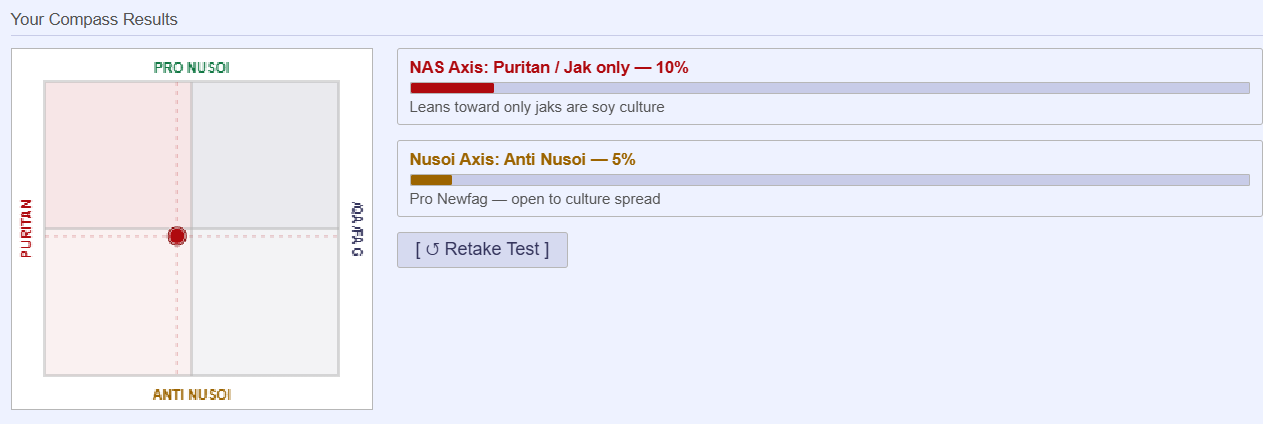1263x424 pixels.
Task: Select the NAS Axis: Puritan / Jak only heading
Action: tap(549, 67)
